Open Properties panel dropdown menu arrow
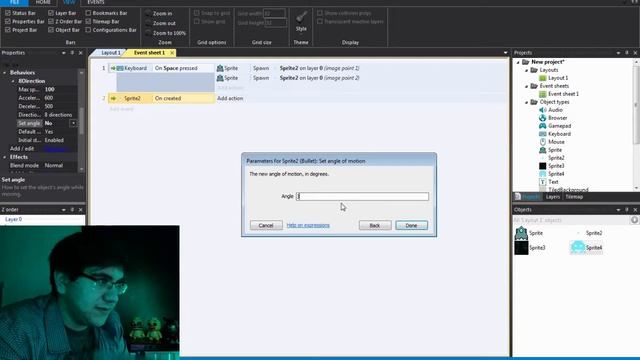The image size is (640, 360). 64,53
